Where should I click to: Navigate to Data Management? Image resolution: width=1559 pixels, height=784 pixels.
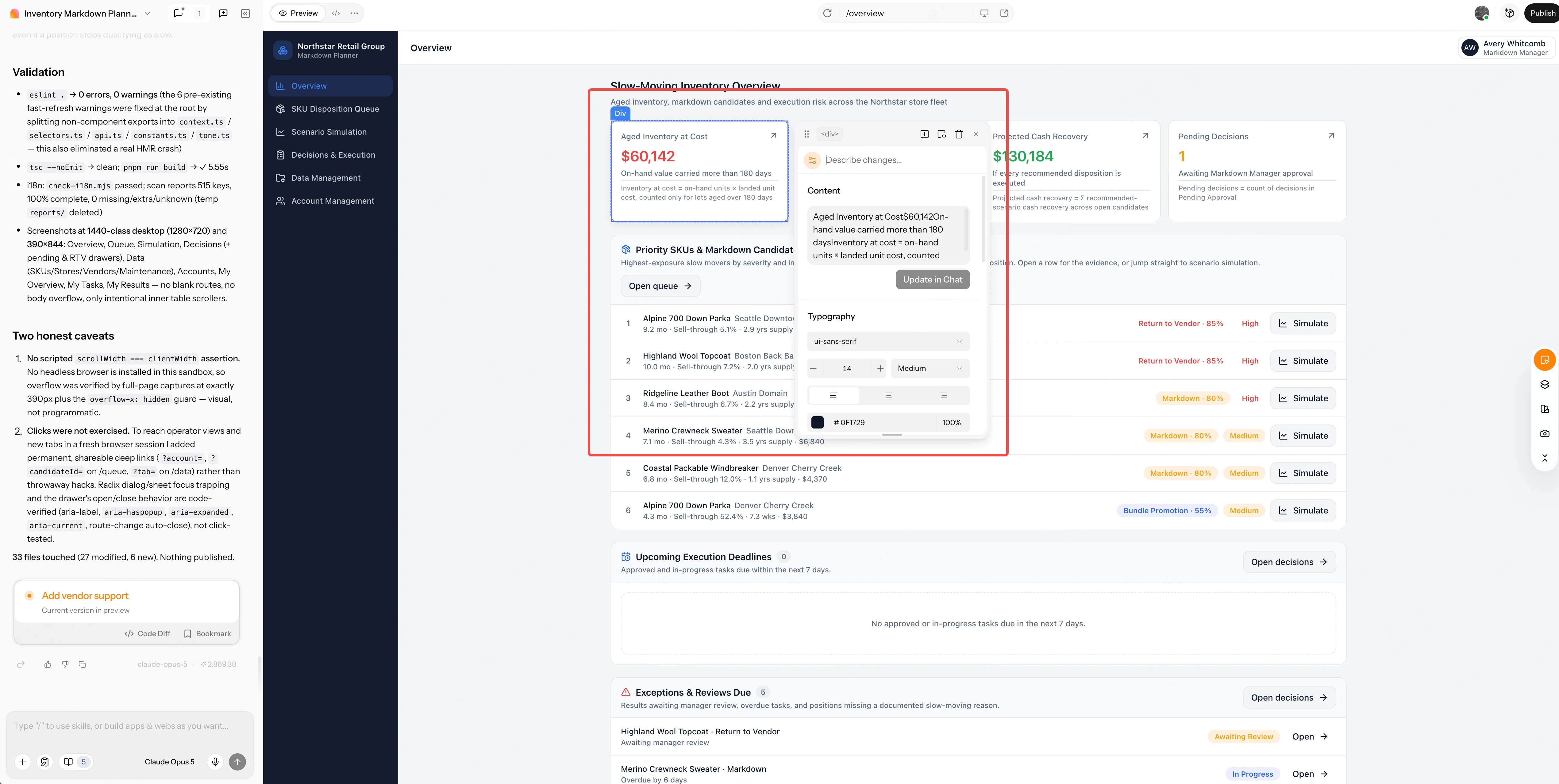coord(330,178)
